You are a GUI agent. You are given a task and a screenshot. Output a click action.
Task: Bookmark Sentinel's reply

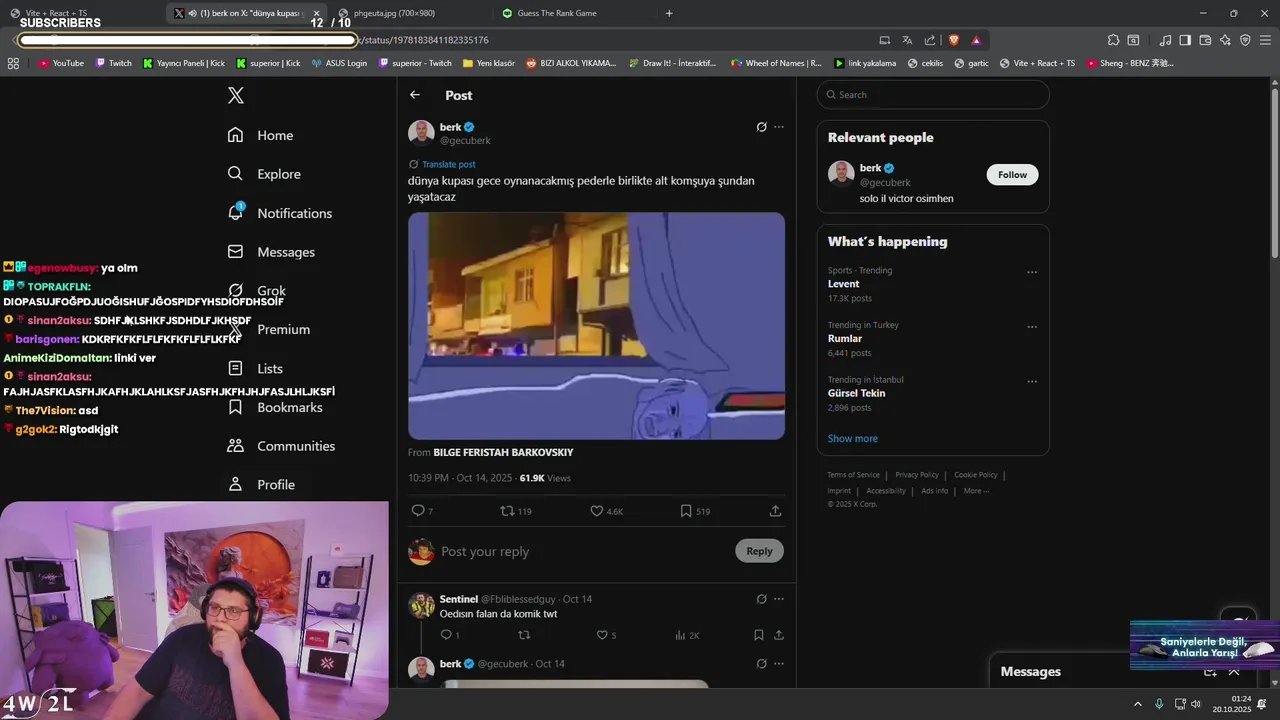coord(759,635)
